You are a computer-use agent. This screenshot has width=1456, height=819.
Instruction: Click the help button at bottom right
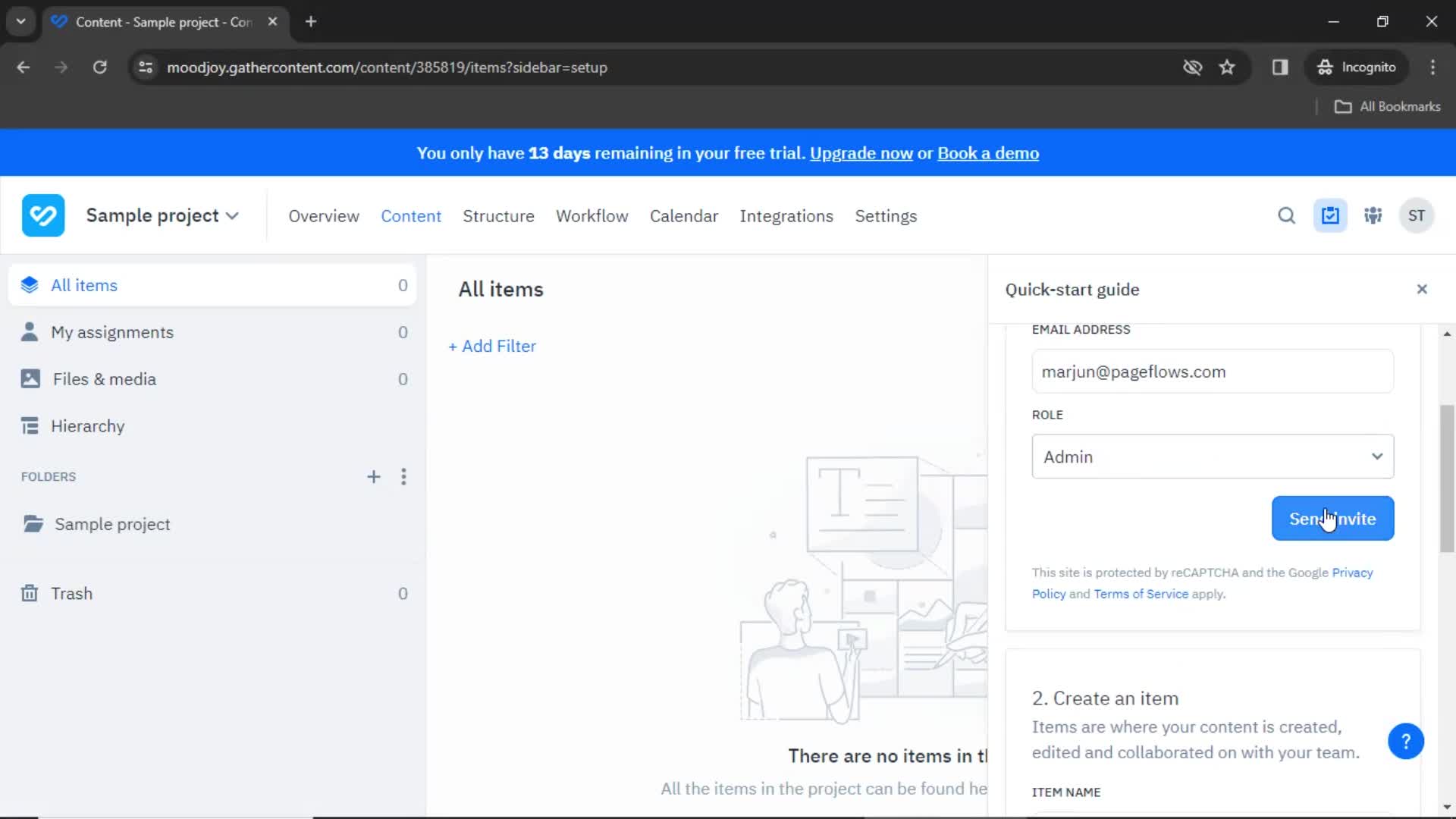[x=1406, y=740]
